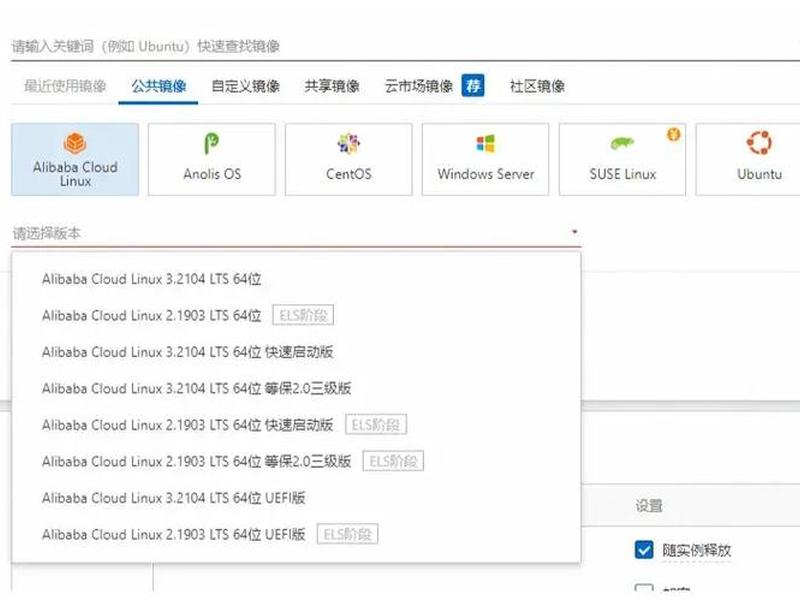
Task: Expand the 请选择版本 version dropdown
Action: pos(296,233)
